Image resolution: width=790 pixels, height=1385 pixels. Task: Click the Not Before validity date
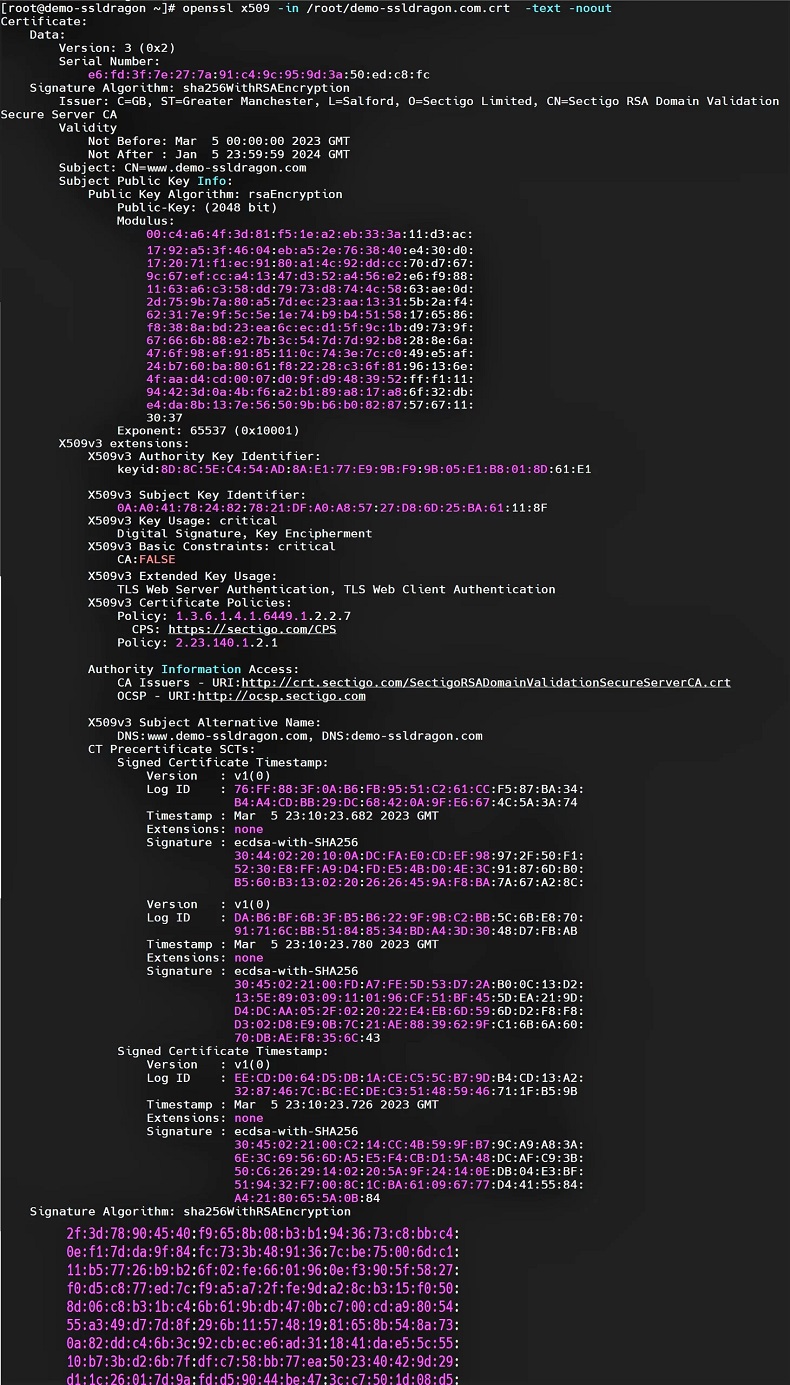click(218, 141)
